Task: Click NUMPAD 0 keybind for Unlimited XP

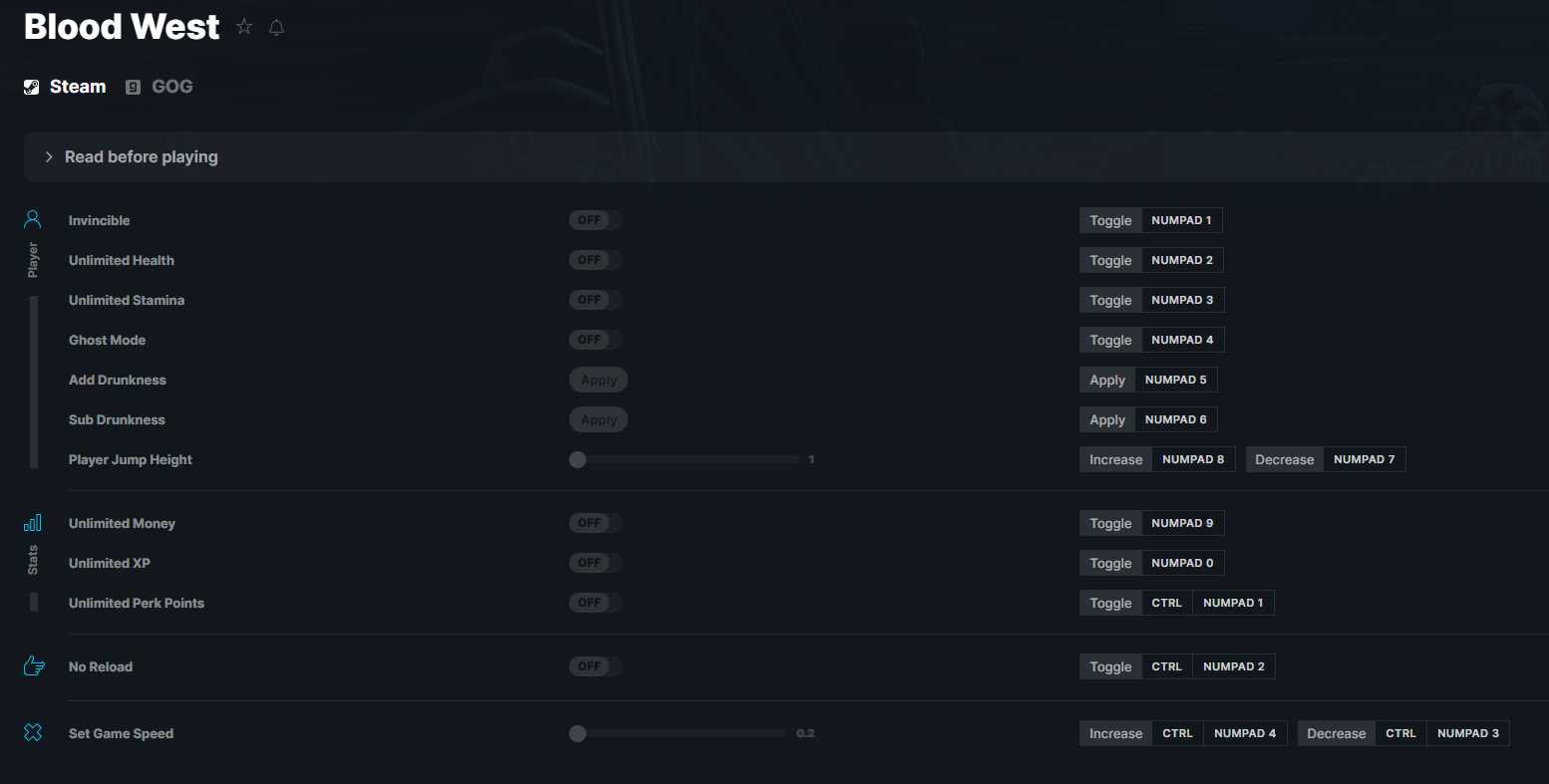Action: (1182, 563)
